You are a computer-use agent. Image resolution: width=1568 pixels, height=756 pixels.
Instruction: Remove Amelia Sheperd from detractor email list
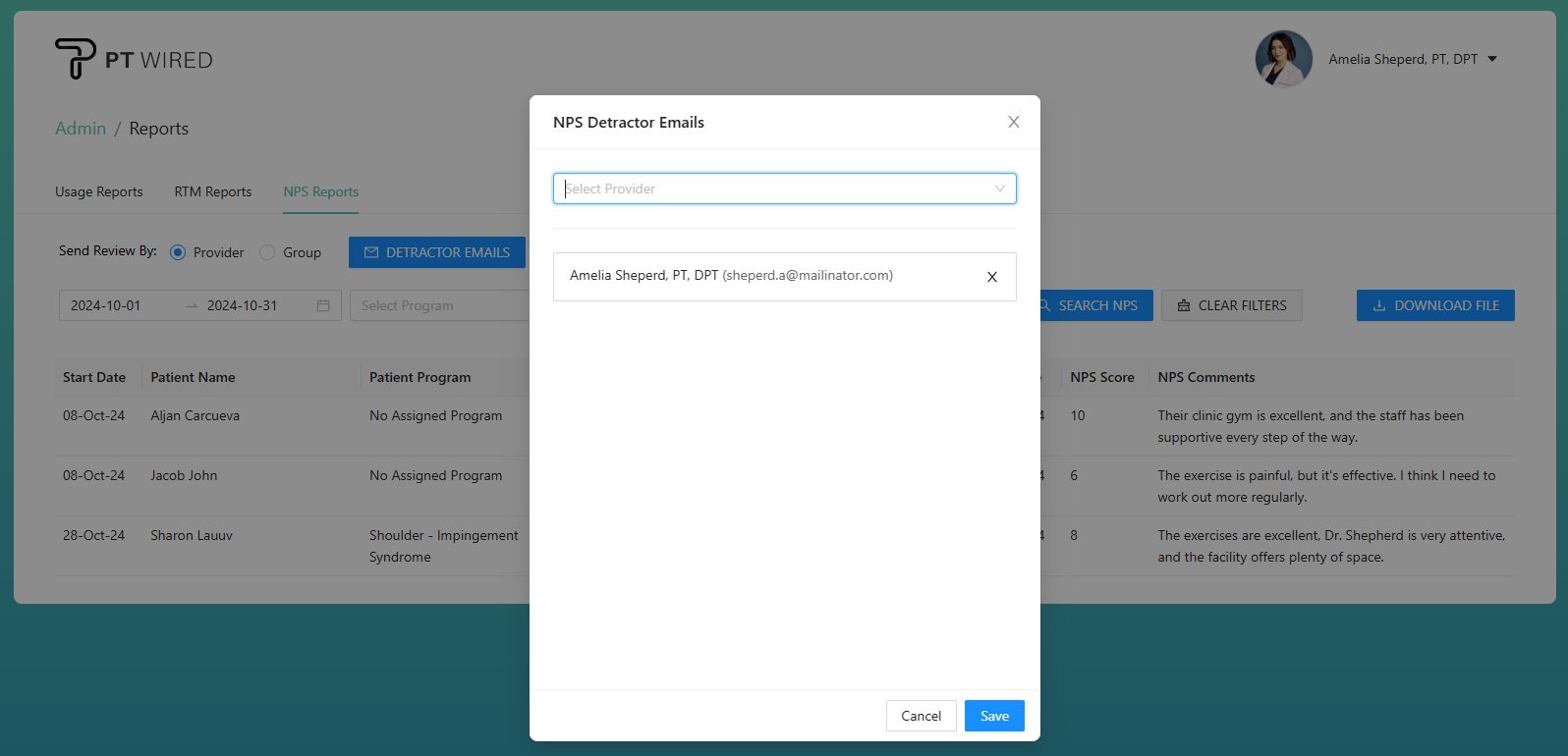(991, 277)
